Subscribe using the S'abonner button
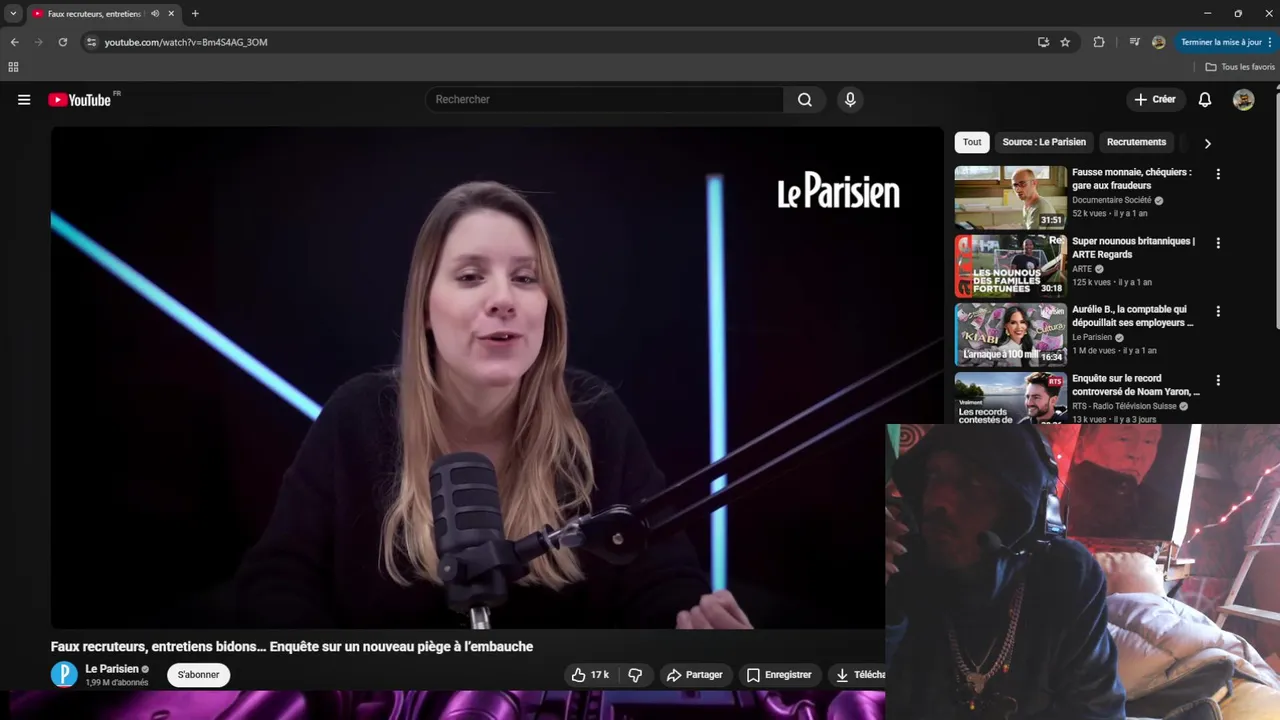This screenshot has height=720, width=1280. pos(198,675)
